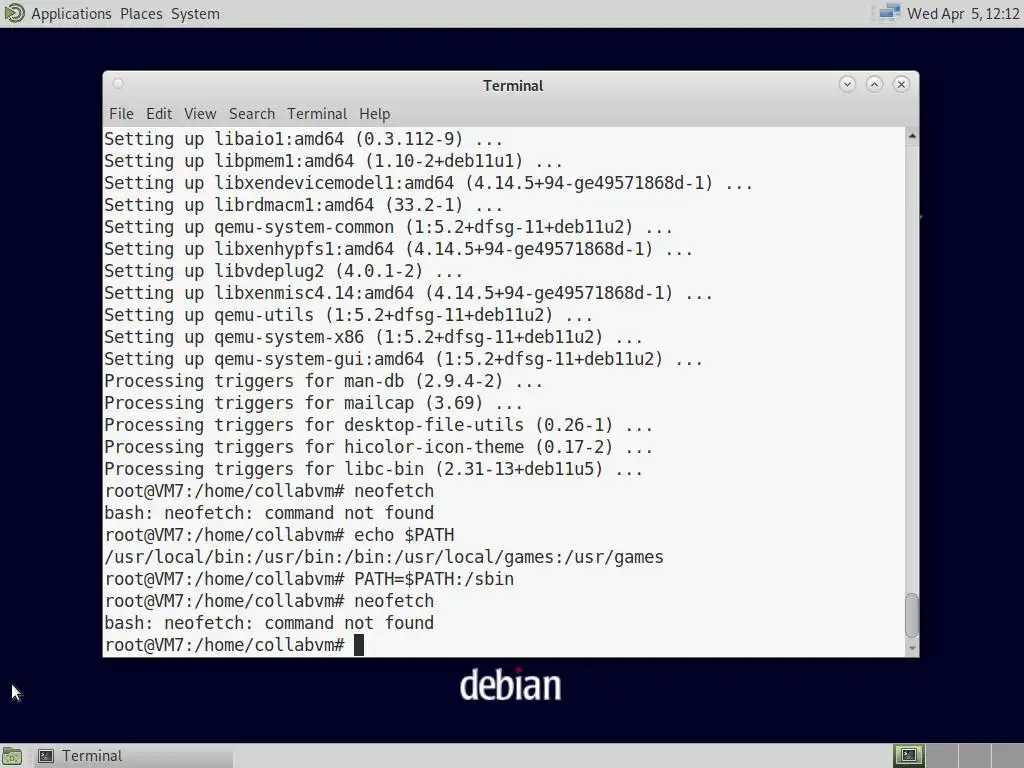The width and height of the screenshot is (1024, 768).
Task: Open the Terminal Edit menu
Action: click(159, 114)
